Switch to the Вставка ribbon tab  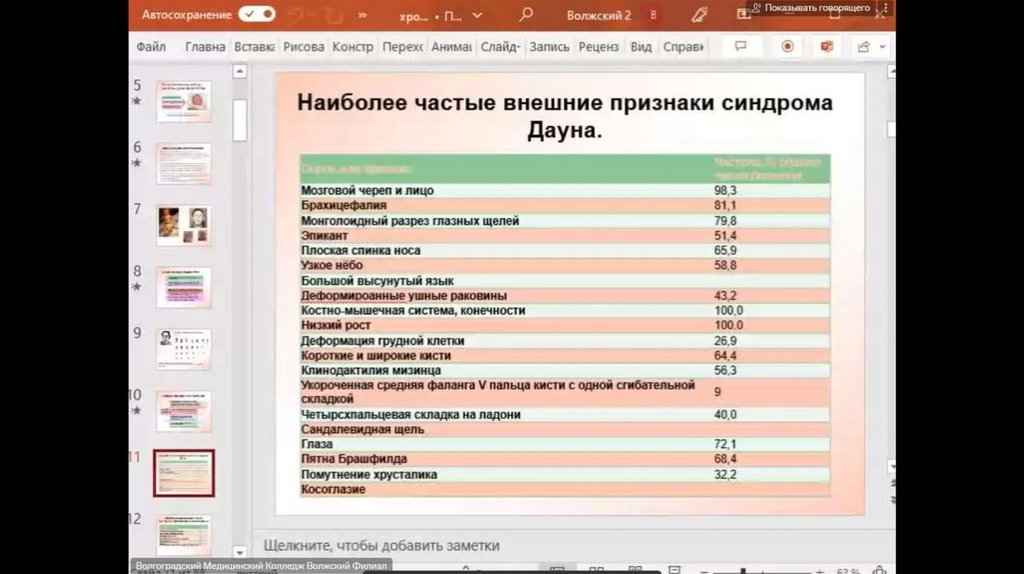(254, 47)
